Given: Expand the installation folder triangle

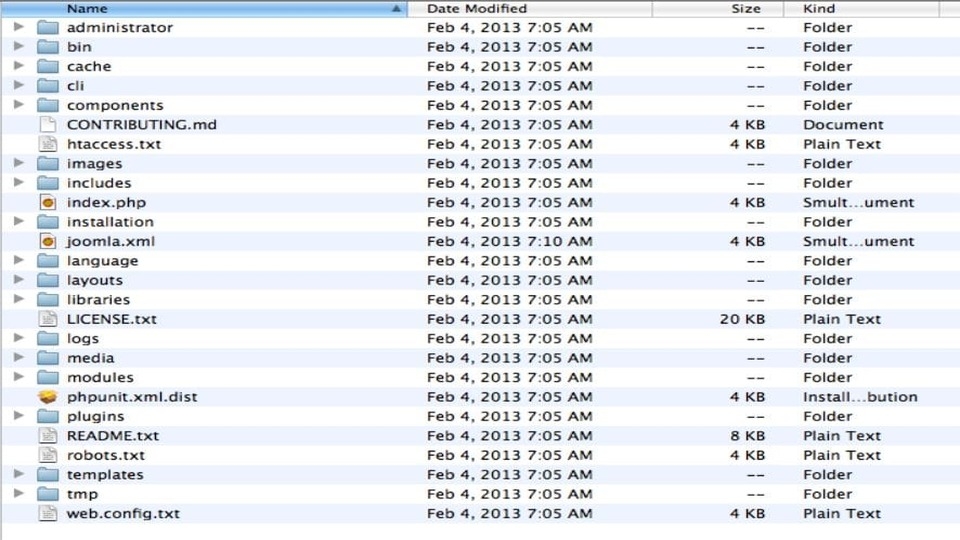Looking at the screenshot, I should [x=19, y=221].
